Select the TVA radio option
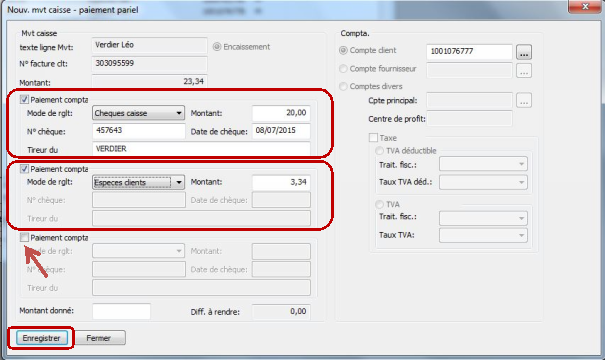Image resolution: width=605 pixels, height=361 pixels. (x=379, y=204)
